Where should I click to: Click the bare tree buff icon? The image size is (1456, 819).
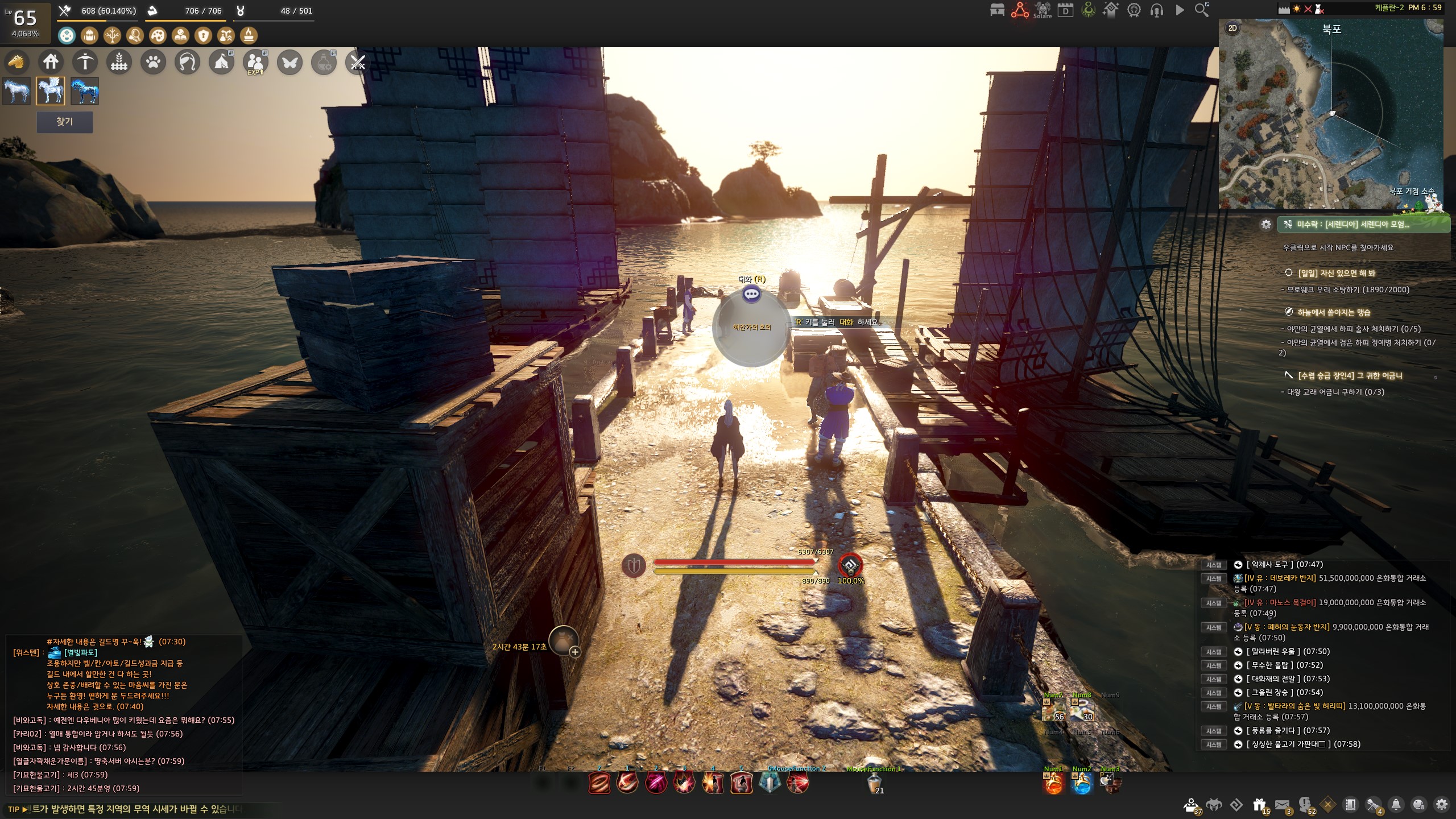[113, 36]
